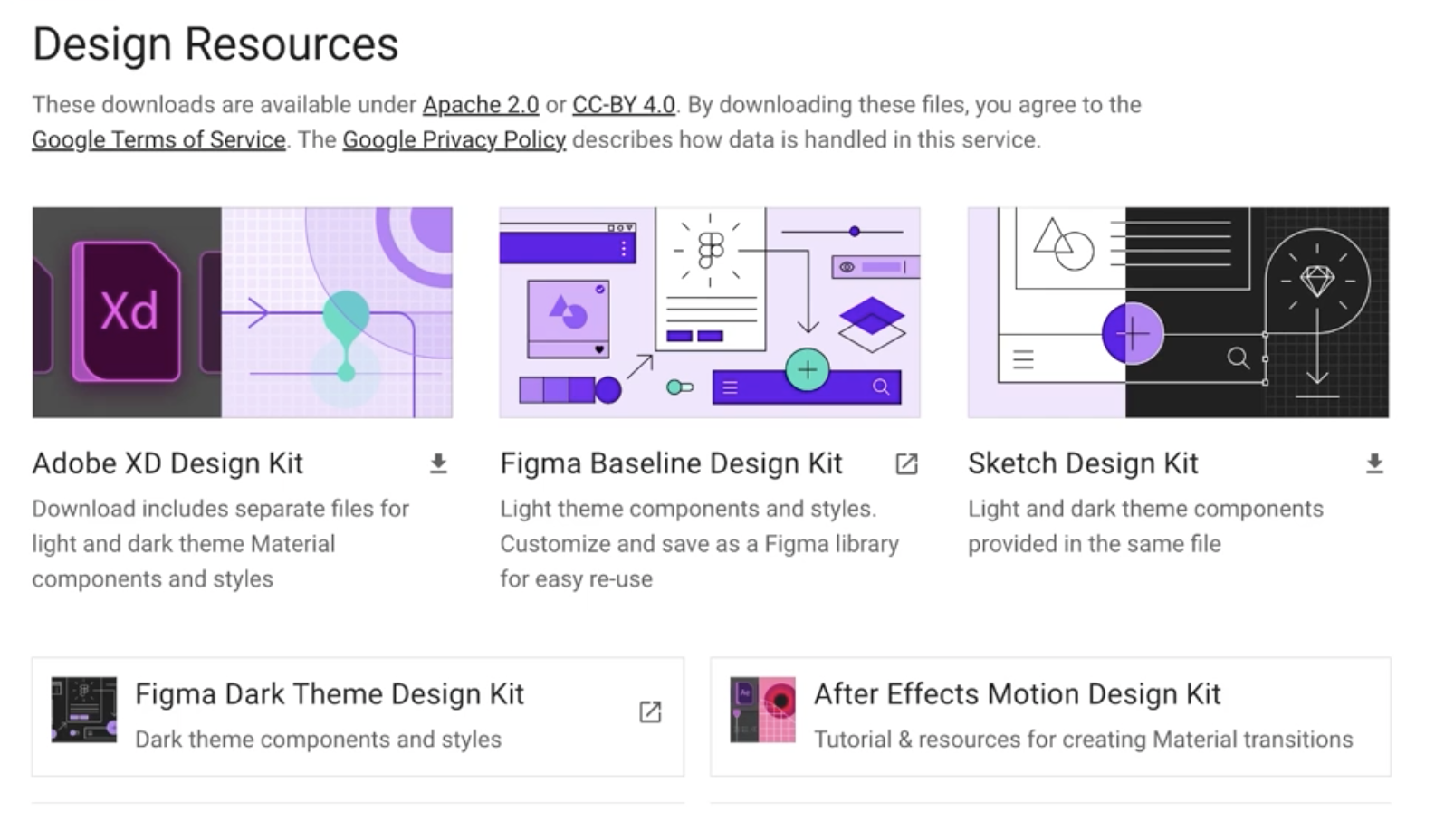Viewport: 1454px width, 840px height.
Task: Open the Figma Dark Theme Design Kit title
Action: pos(330,694)
